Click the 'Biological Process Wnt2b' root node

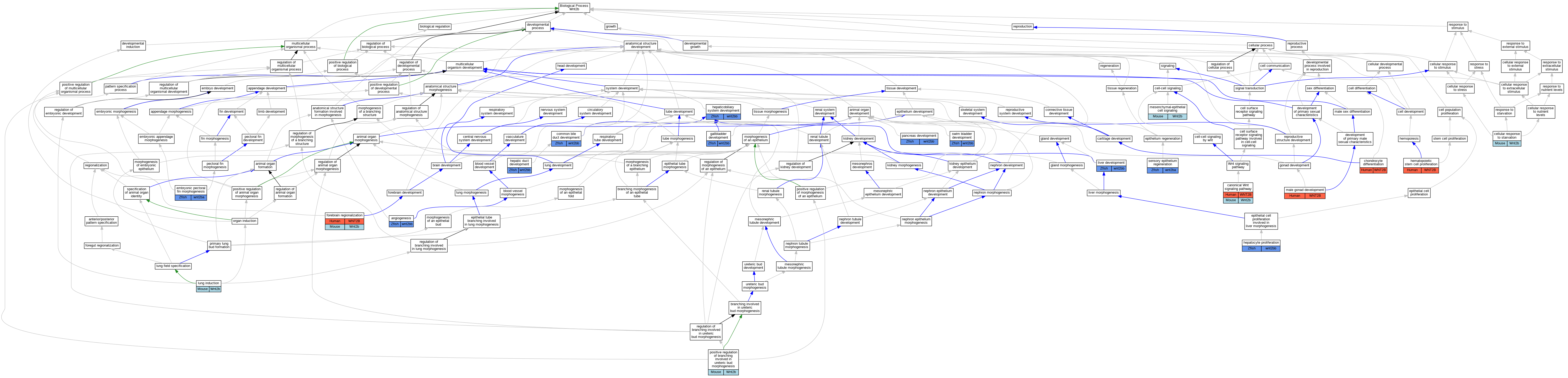point(574,7)
